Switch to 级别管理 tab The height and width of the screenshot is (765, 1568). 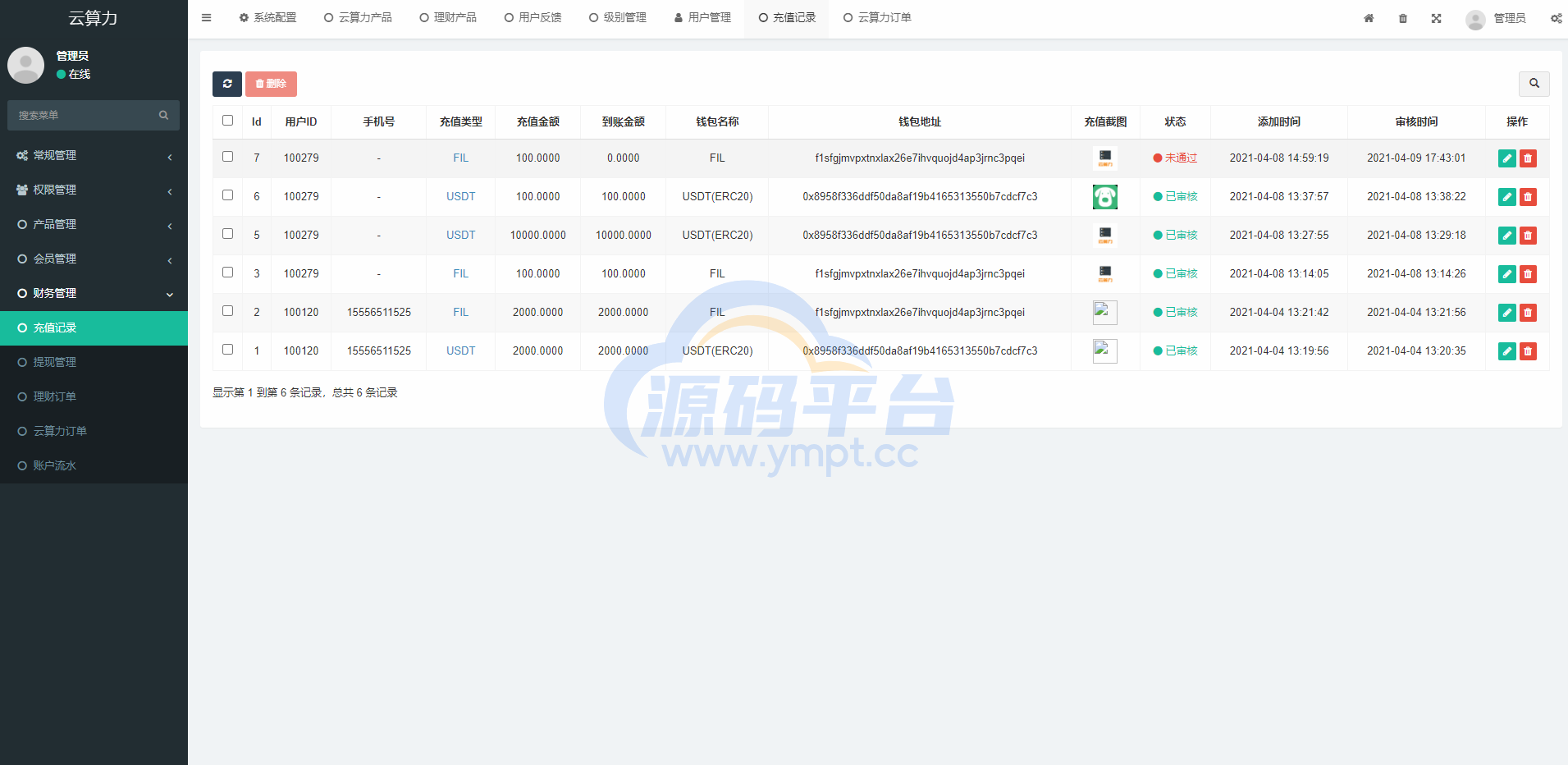pos(618,18)
